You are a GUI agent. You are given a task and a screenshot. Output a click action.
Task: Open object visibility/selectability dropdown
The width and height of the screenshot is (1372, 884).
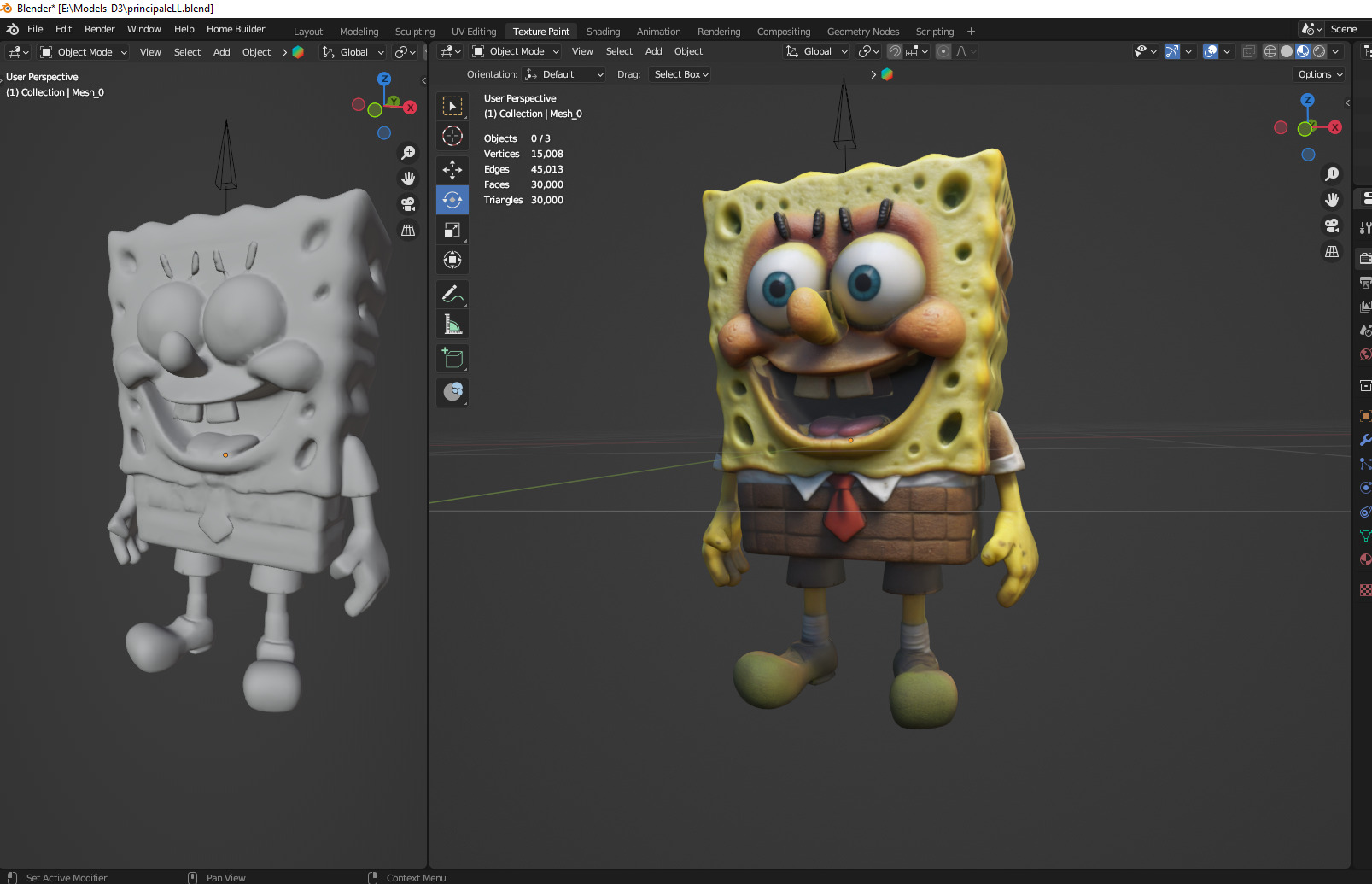click(1145, 51)
